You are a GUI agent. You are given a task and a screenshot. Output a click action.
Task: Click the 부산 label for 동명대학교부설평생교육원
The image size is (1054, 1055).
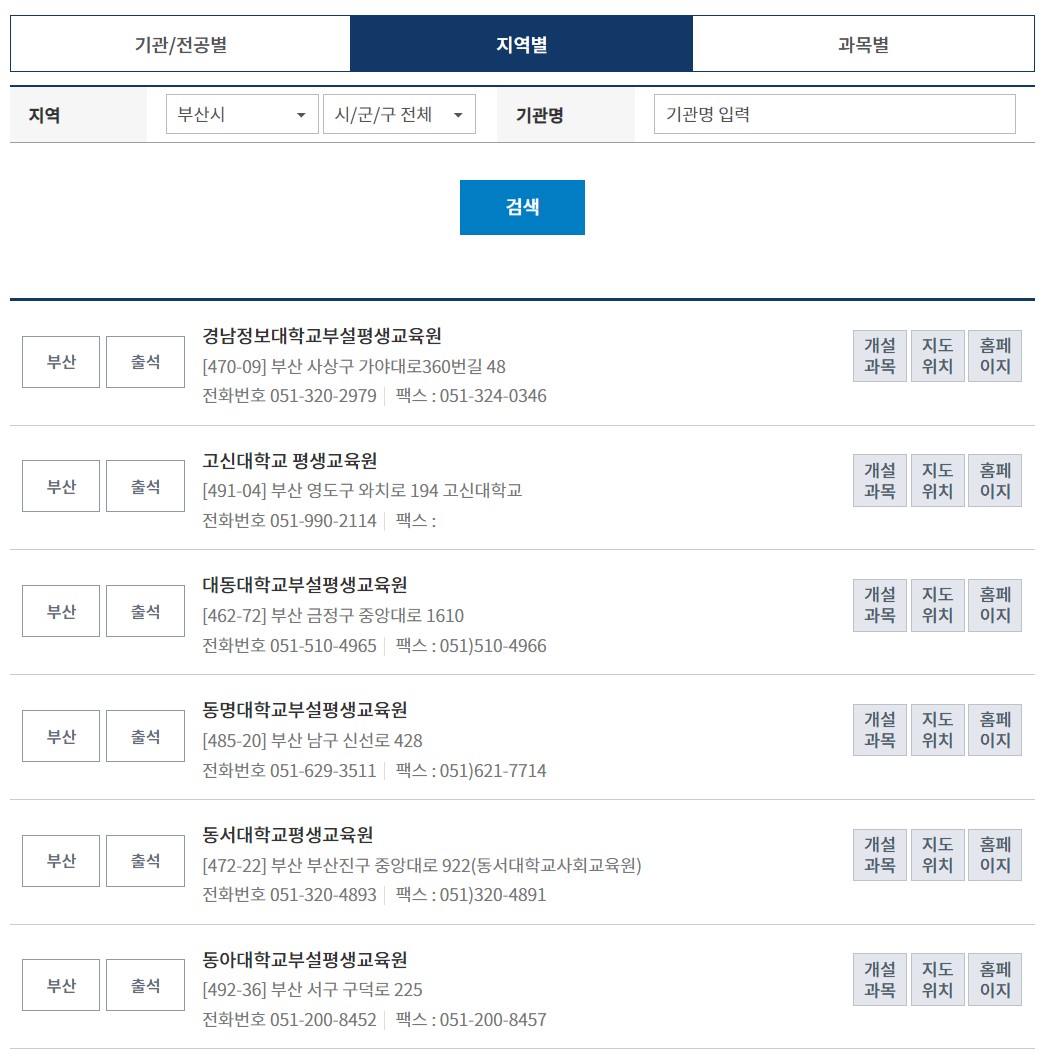(x=60, y=735)
